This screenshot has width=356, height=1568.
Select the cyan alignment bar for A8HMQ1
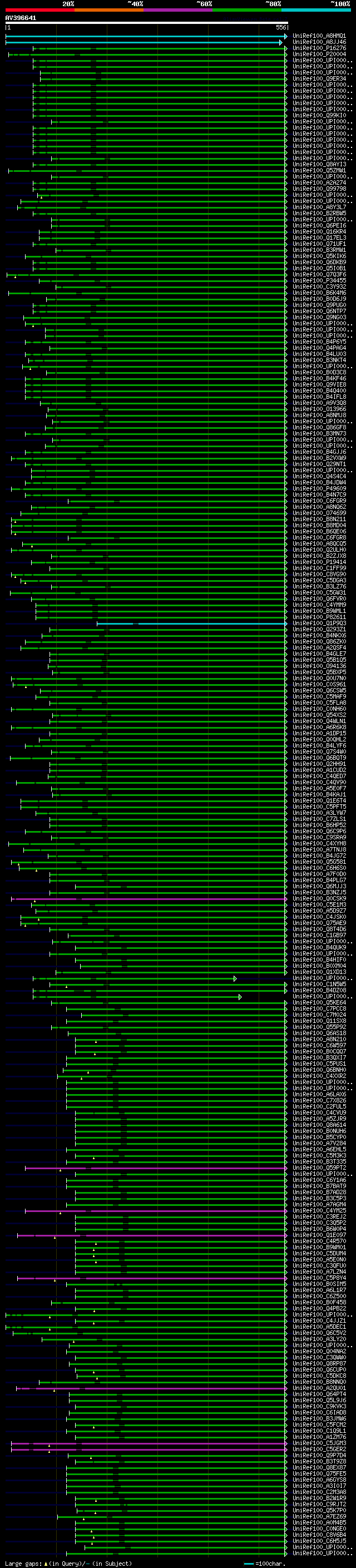(146, 37)
